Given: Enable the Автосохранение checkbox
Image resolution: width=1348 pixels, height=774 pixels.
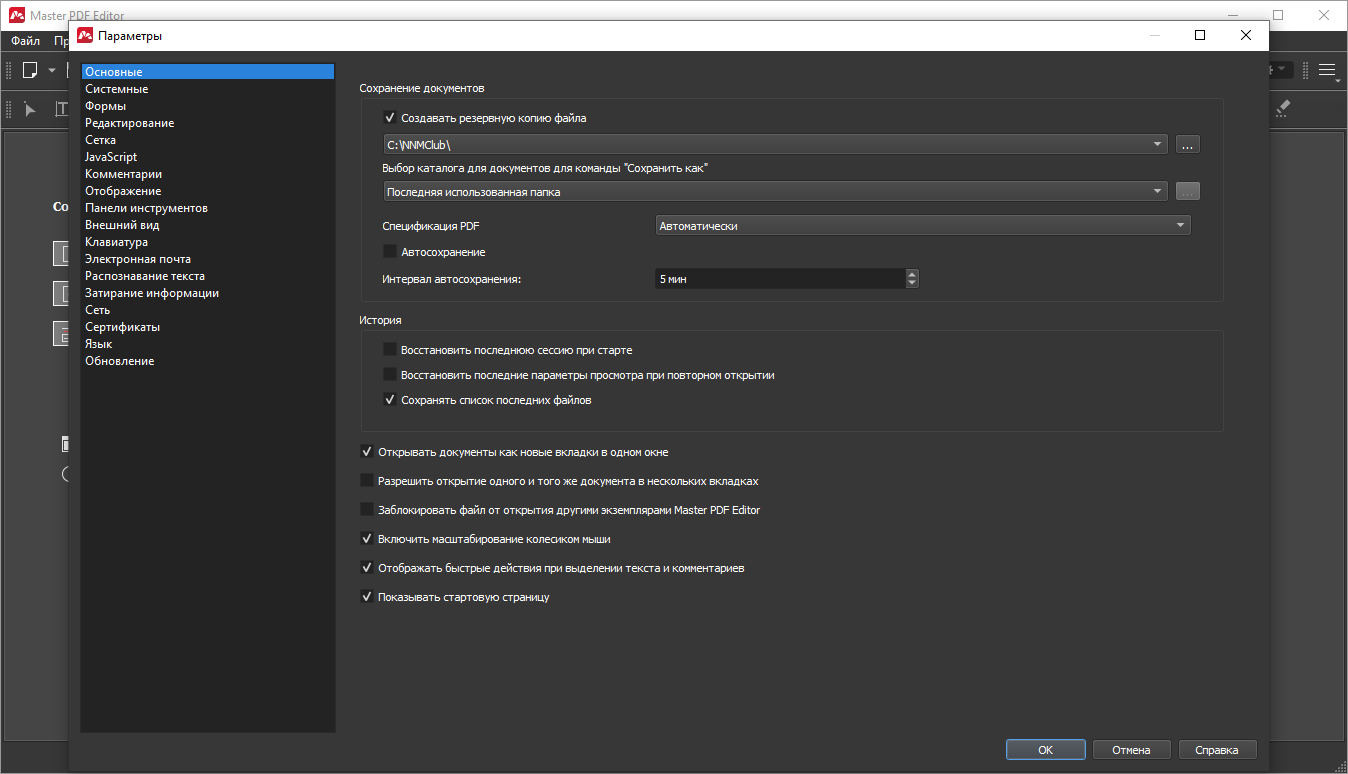Looking at the screenshot, I should coord(390,252).
